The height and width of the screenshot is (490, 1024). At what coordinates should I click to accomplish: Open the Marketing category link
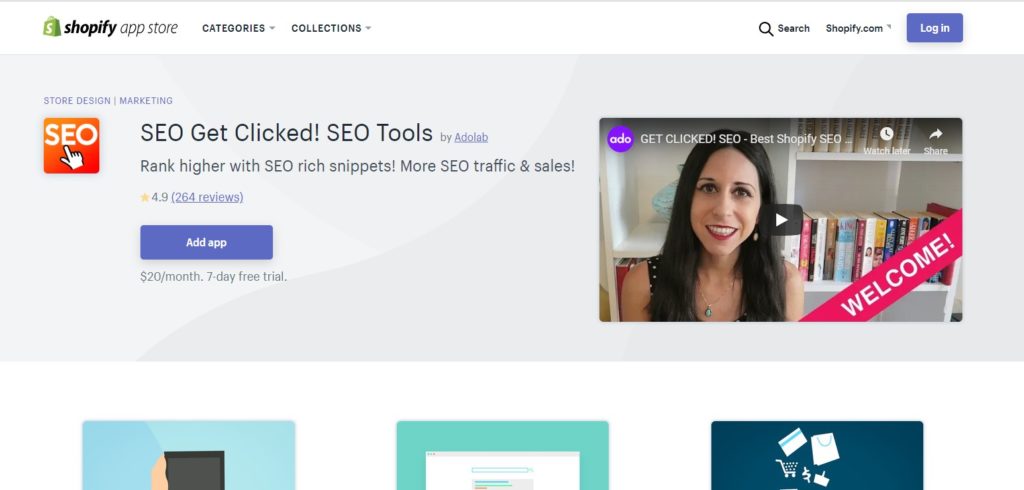pyautogui.click(x=146, y=101)
